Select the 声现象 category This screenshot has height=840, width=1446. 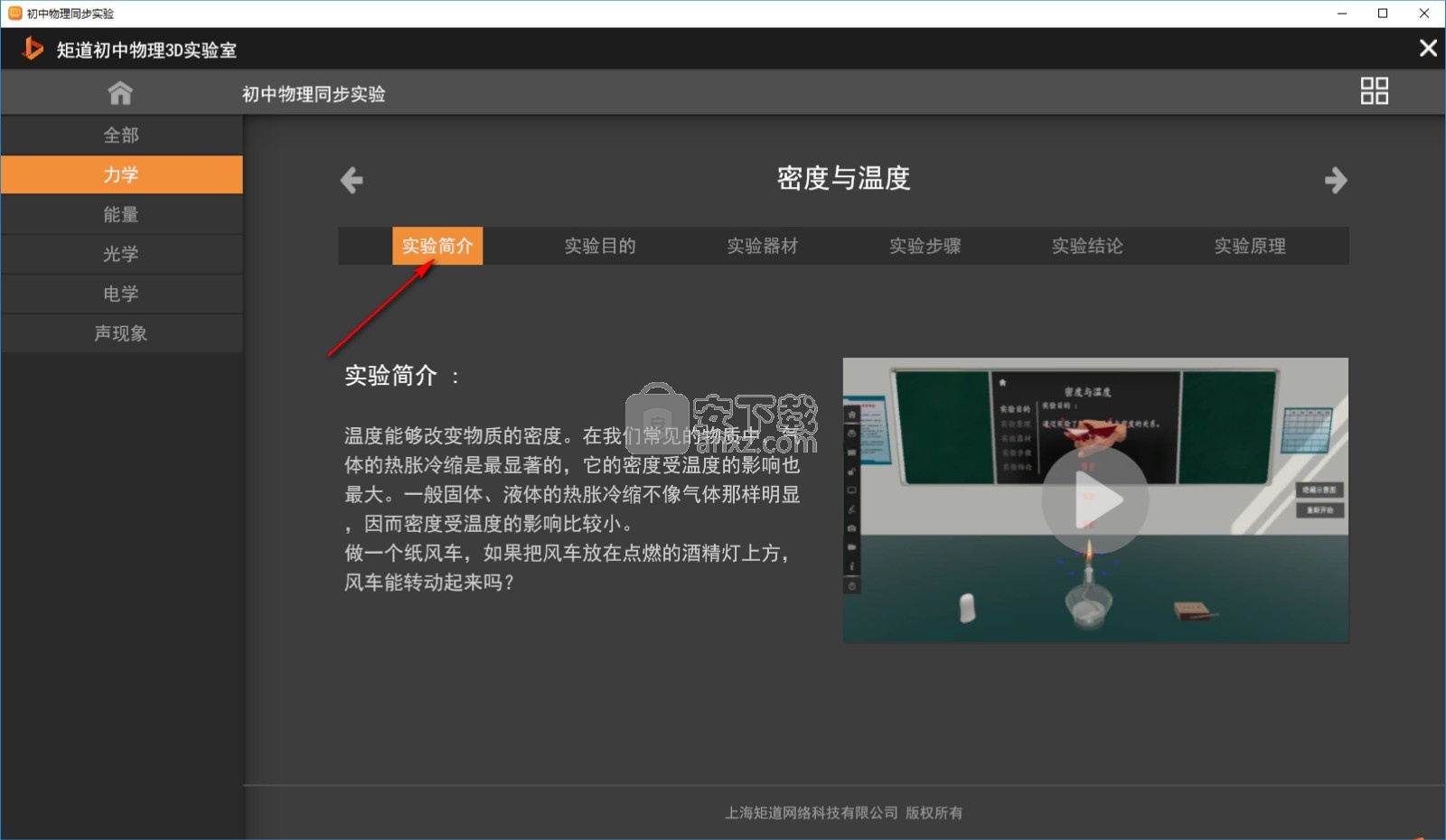(x=121, y=334)
